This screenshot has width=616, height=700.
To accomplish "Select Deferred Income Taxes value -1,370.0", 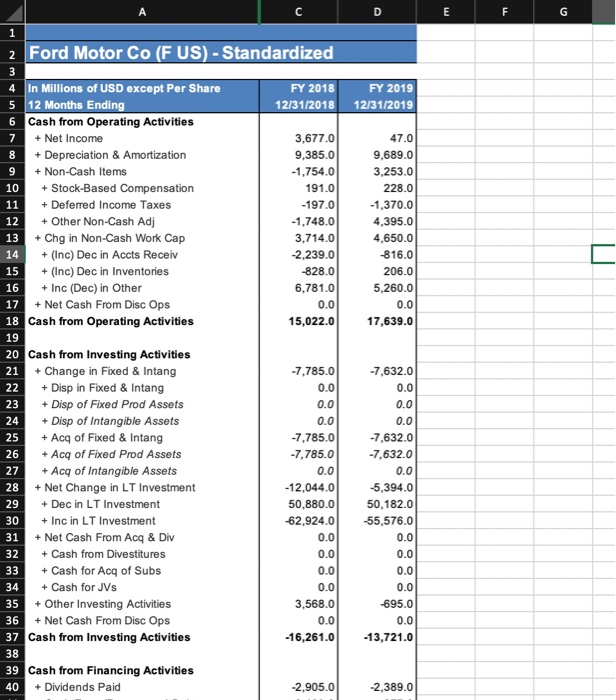I will (377, 205).
